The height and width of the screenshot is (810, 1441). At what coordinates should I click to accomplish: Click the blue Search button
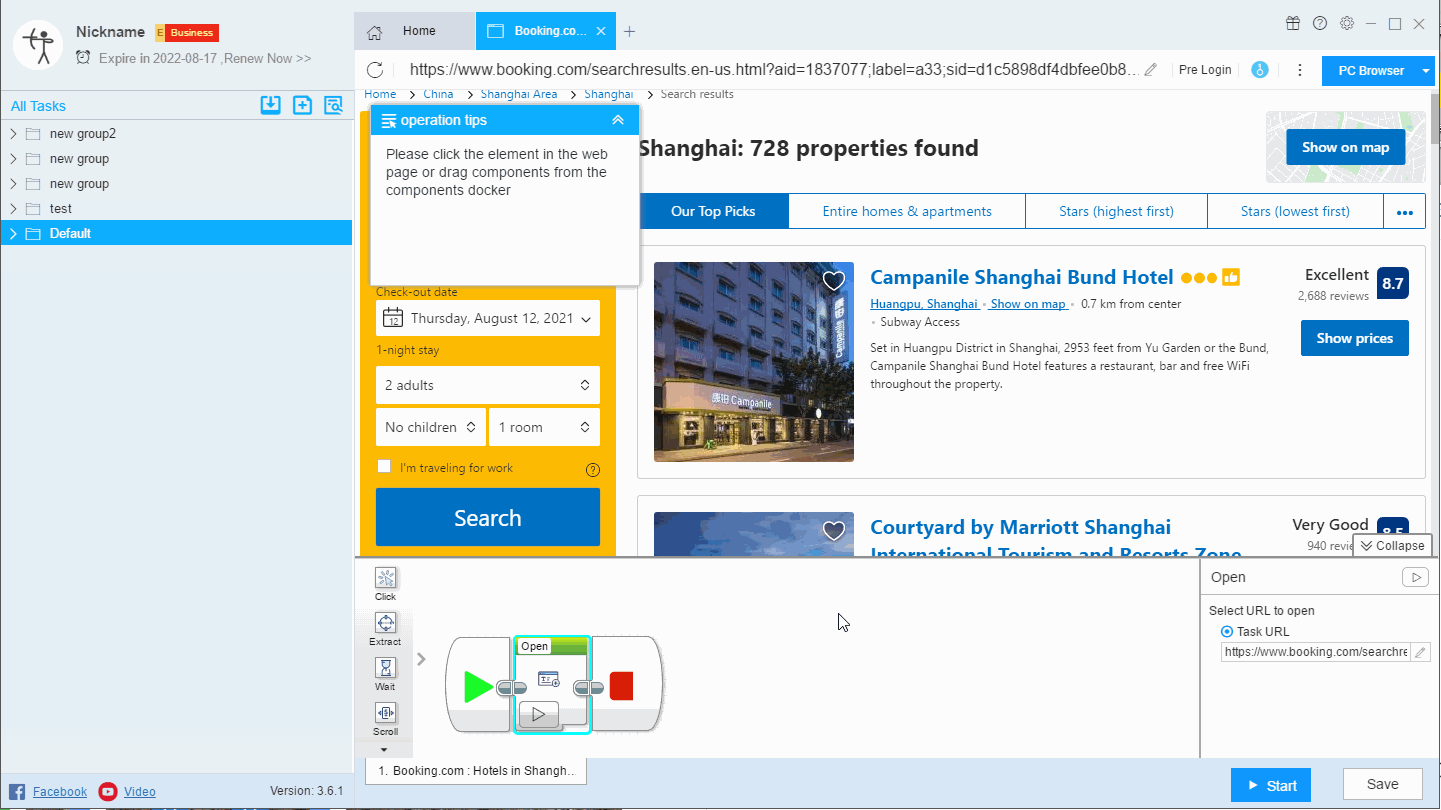click(x=487, y=517)
